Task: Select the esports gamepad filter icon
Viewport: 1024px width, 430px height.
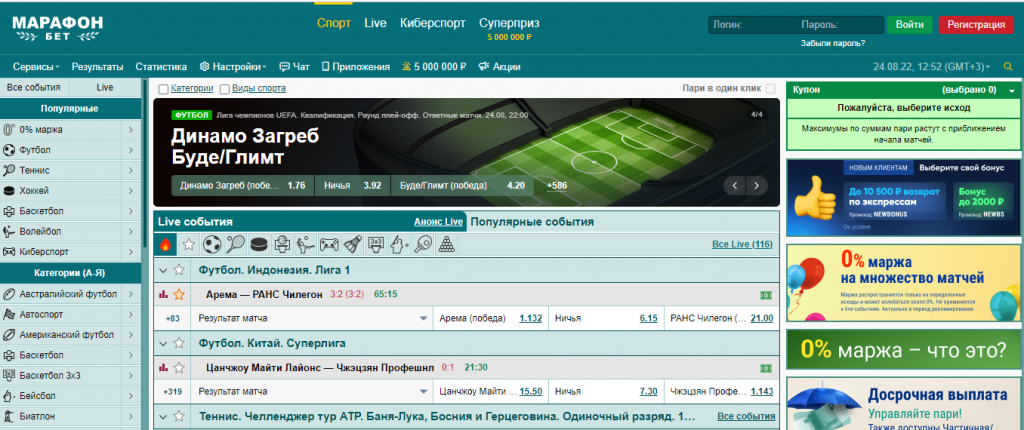Action: pyautogui.click(x=328, y=243)
